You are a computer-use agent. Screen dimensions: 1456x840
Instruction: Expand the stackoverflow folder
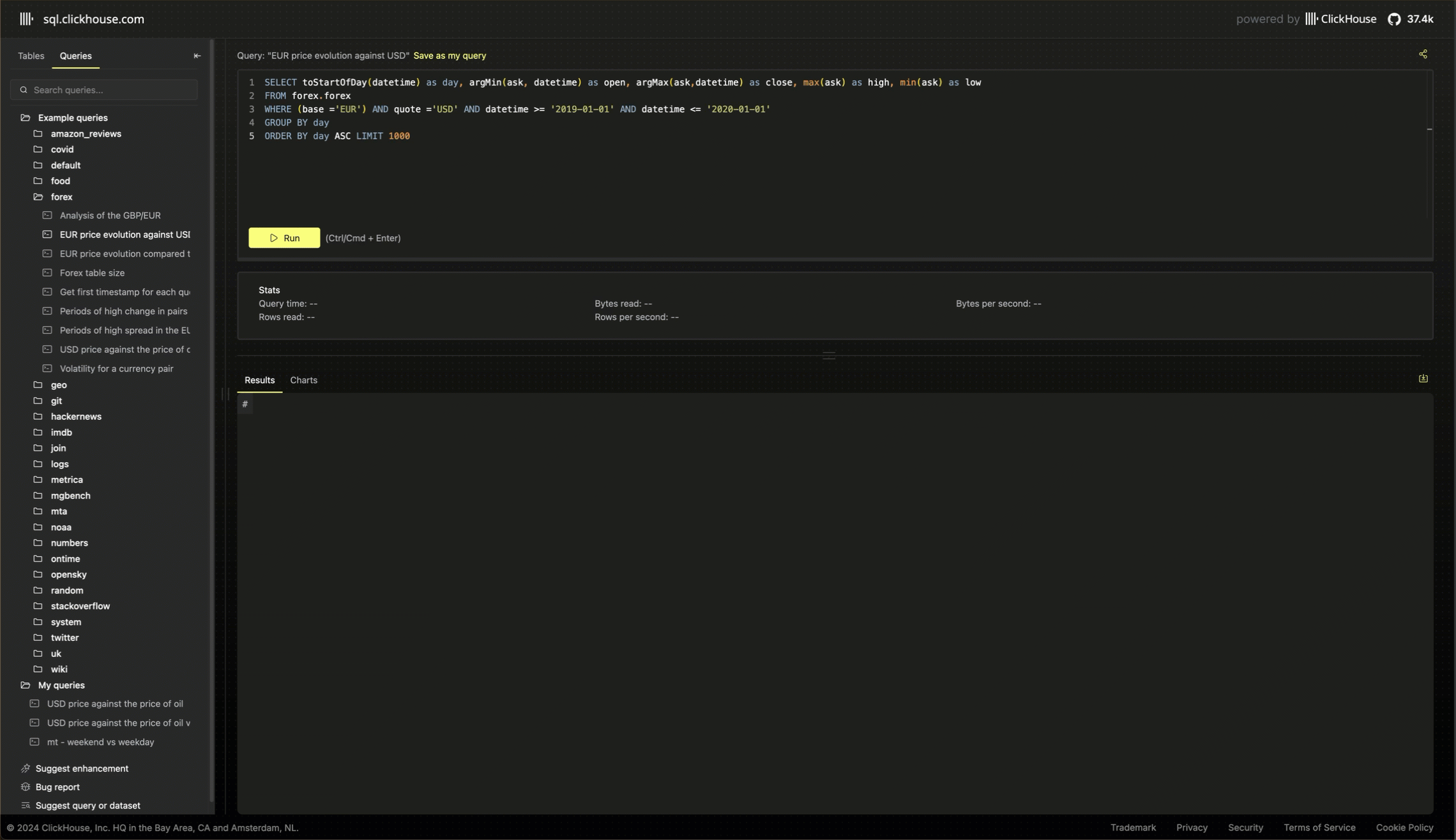(x=80, y=606)
